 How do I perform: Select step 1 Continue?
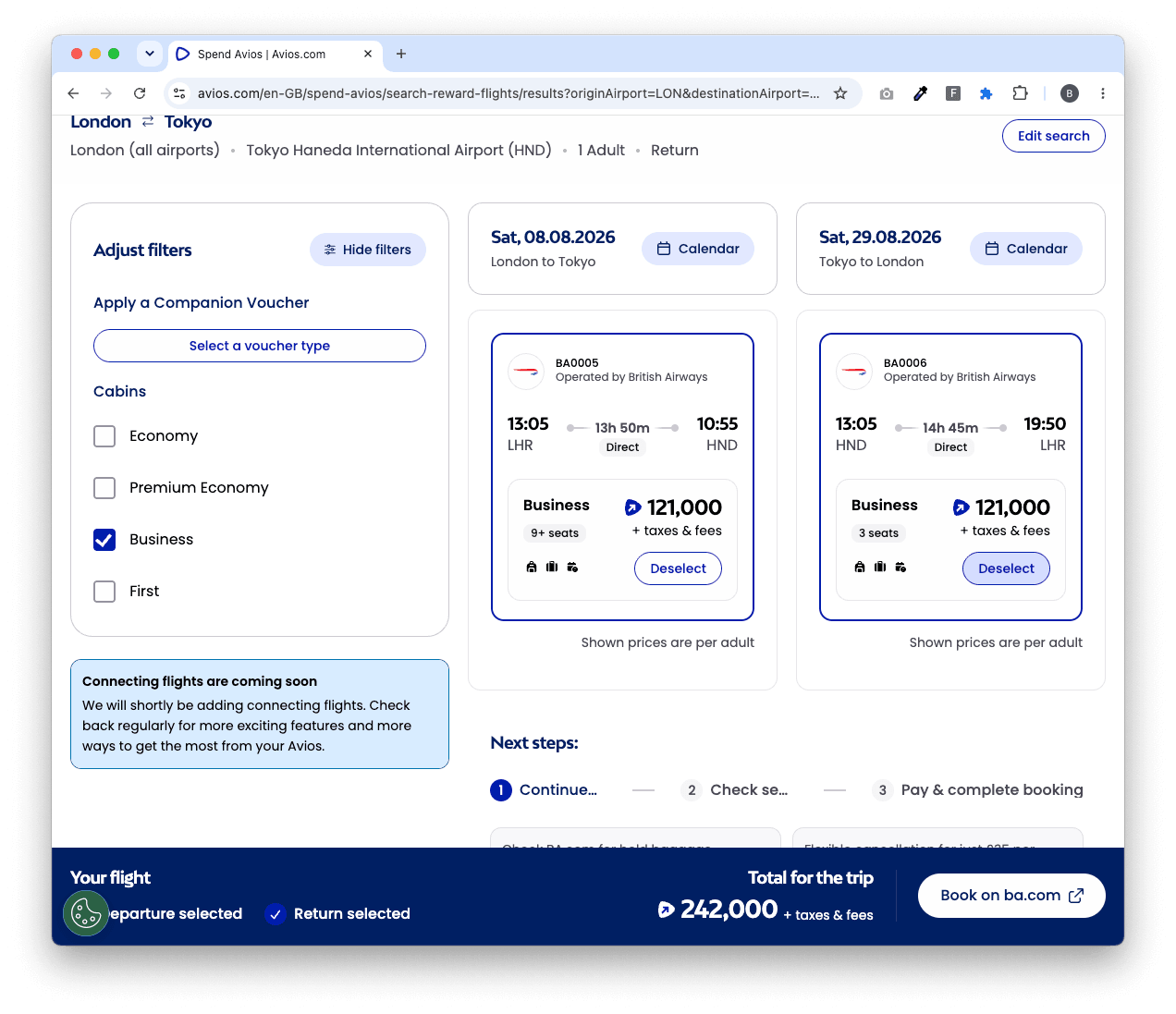544,790
